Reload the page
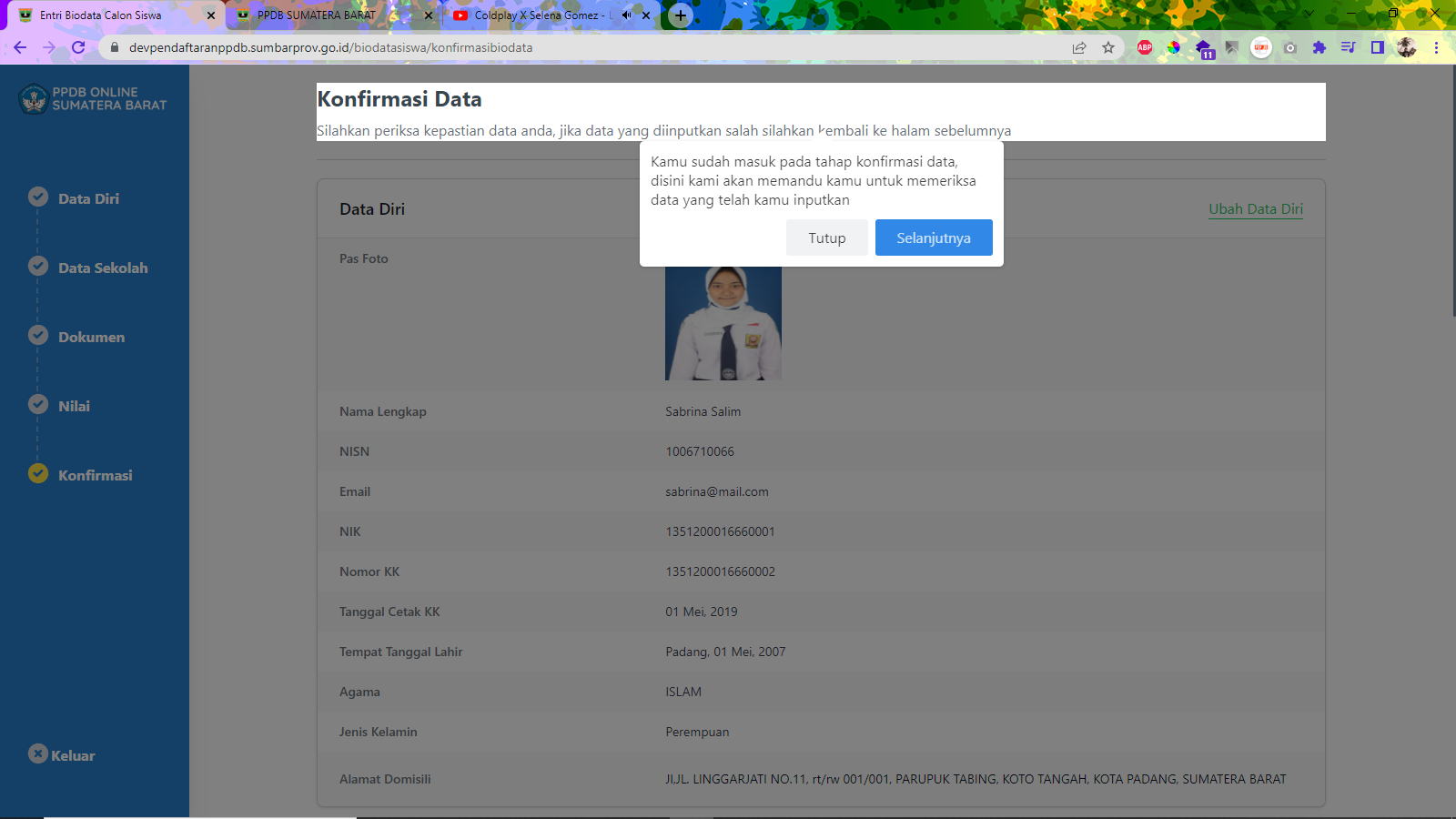Screen dimensions: 1456x819 coord(78,47)
